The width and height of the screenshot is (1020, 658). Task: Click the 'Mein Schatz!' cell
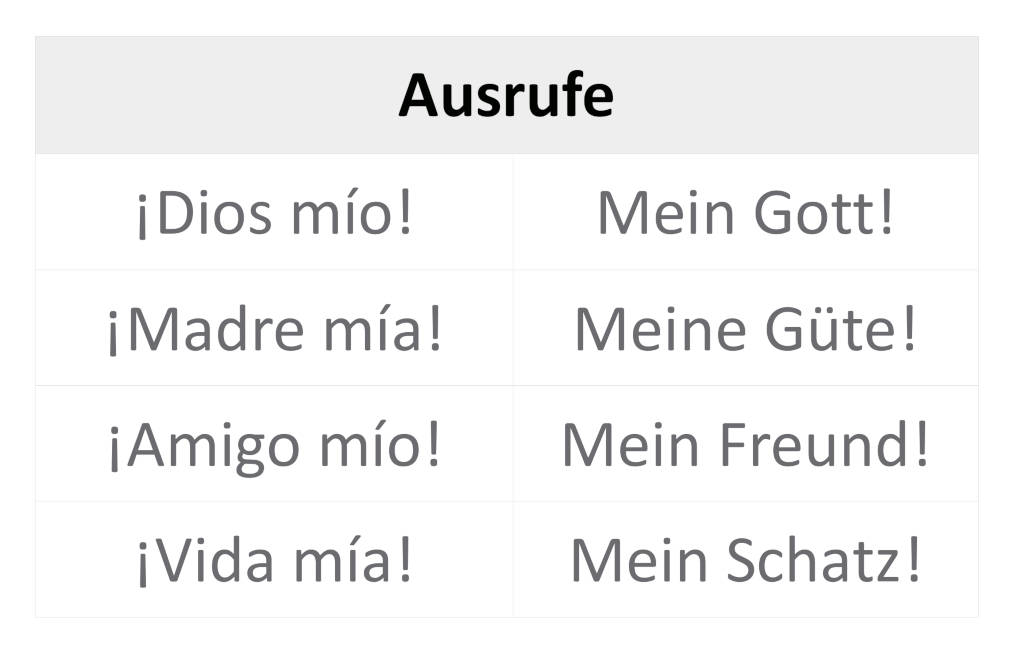pos(745,561)
